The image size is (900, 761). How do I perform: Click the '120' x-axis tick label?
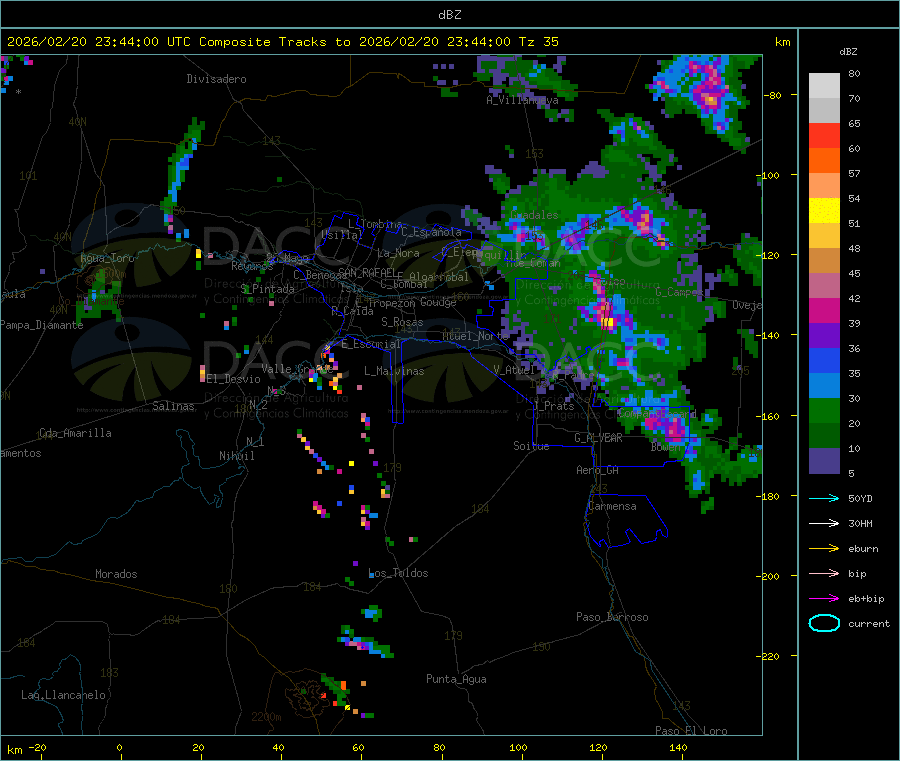coord(598,748)
